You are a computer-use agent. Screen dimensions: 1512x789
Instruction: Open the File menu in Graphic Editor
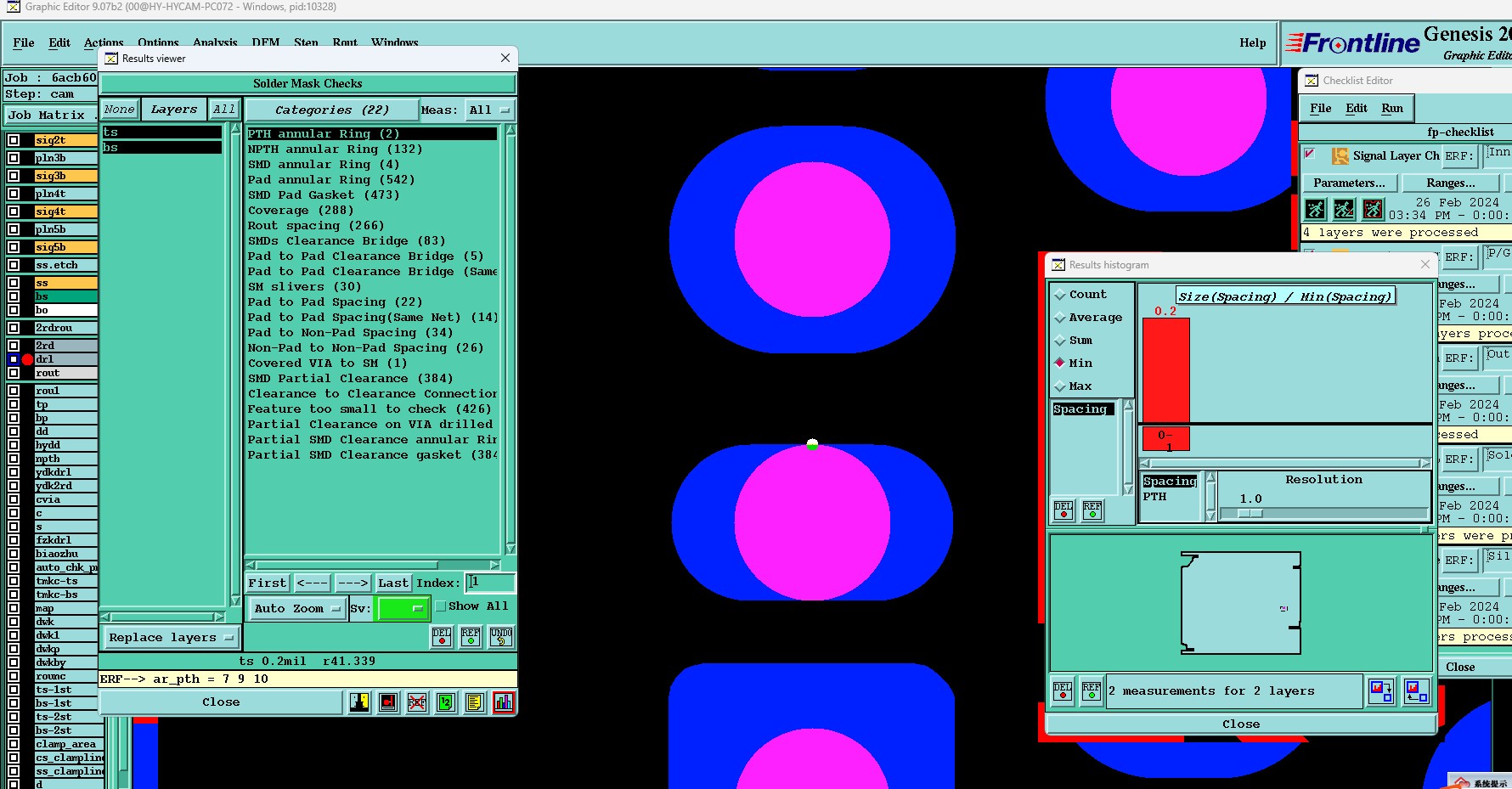pos(24,42)
